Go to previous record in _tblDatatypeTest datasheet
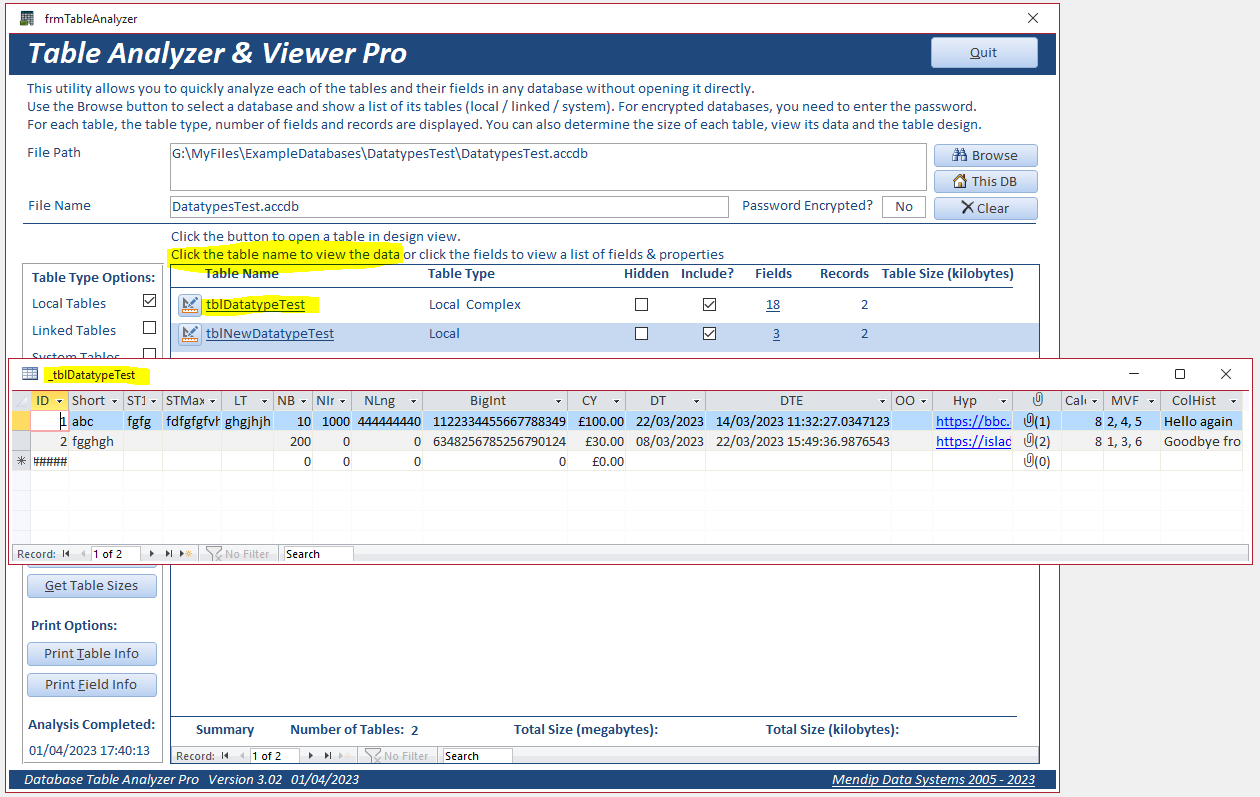1260x797 pixels. point(81,554)
